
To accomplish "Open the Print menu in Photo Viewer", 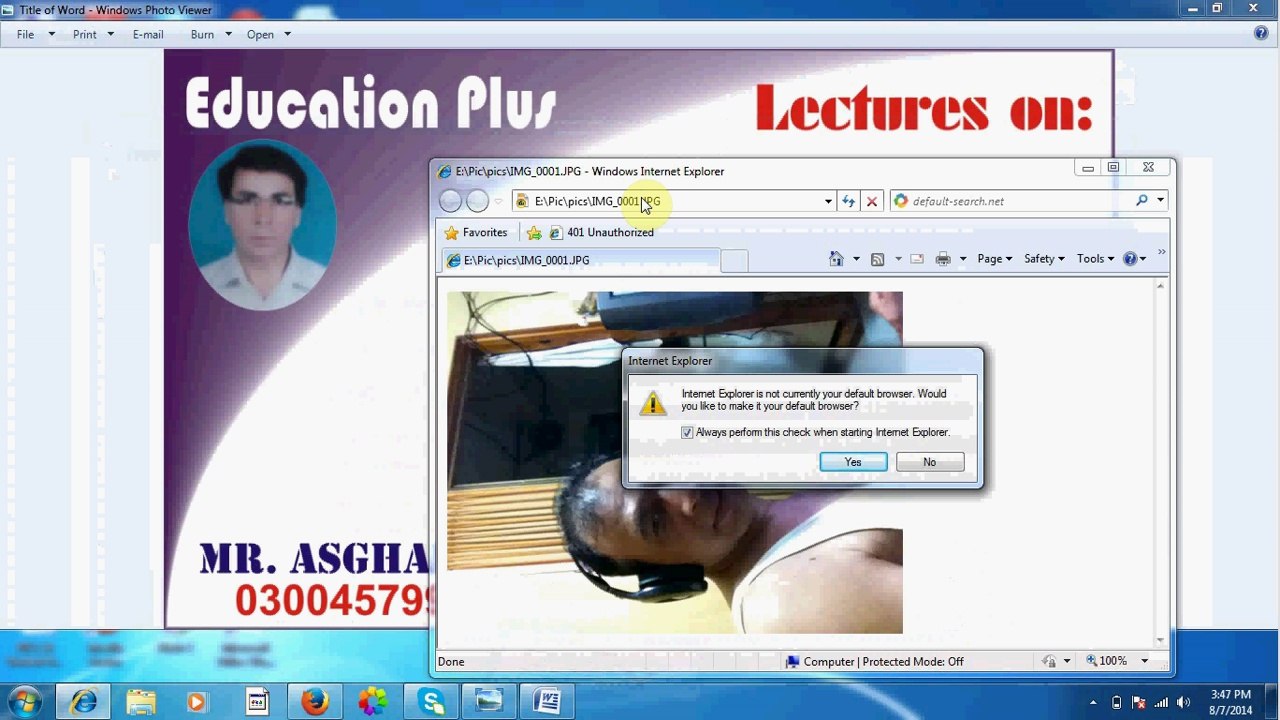I will (x=94, y=34).
